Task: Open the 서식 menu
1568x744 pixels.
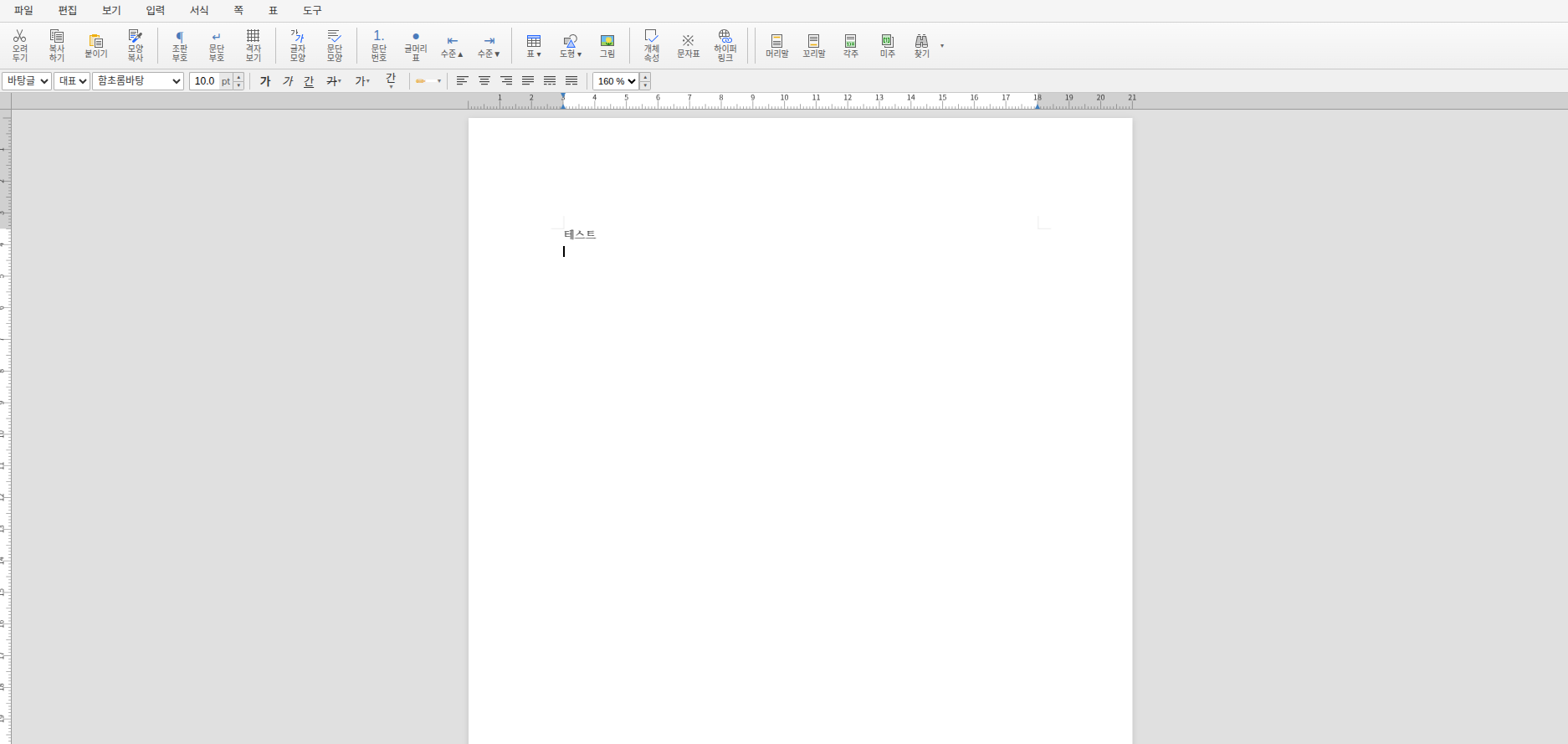Action: pyautogui.click(x=199, y=11)
